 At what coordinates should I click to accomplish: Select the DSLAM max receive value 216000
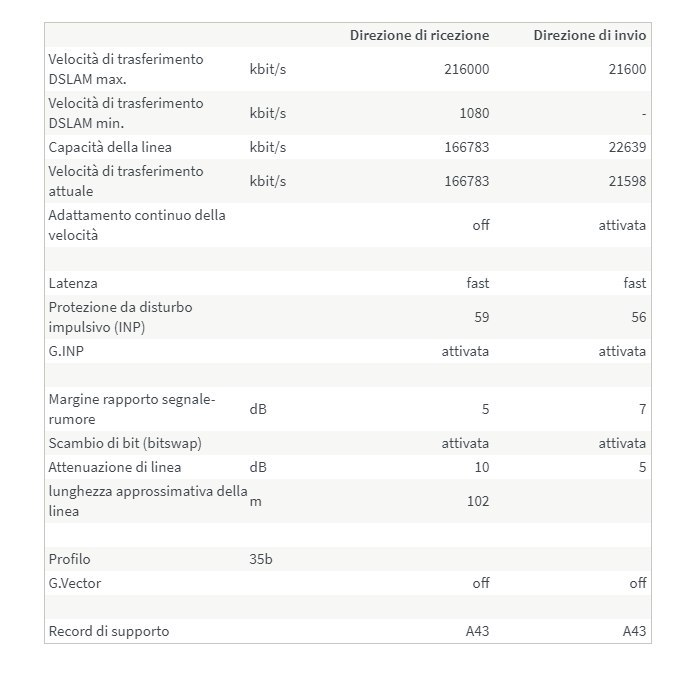point(466,69)
